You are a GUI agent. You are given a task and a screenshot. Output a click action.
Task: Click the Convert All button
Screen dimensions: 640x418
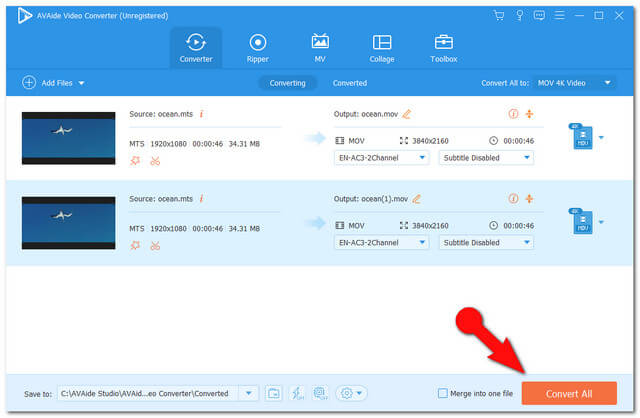[x=569, y=394]
